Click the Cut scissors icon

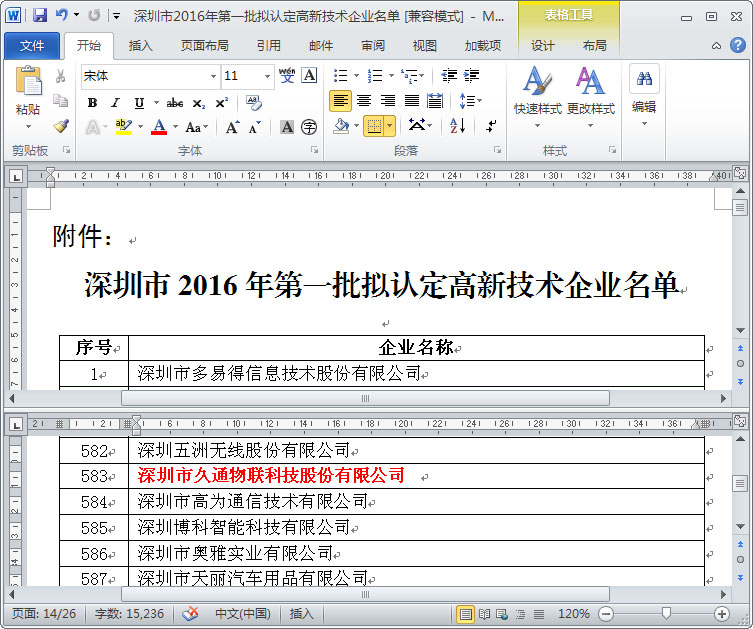click(61, 76)
